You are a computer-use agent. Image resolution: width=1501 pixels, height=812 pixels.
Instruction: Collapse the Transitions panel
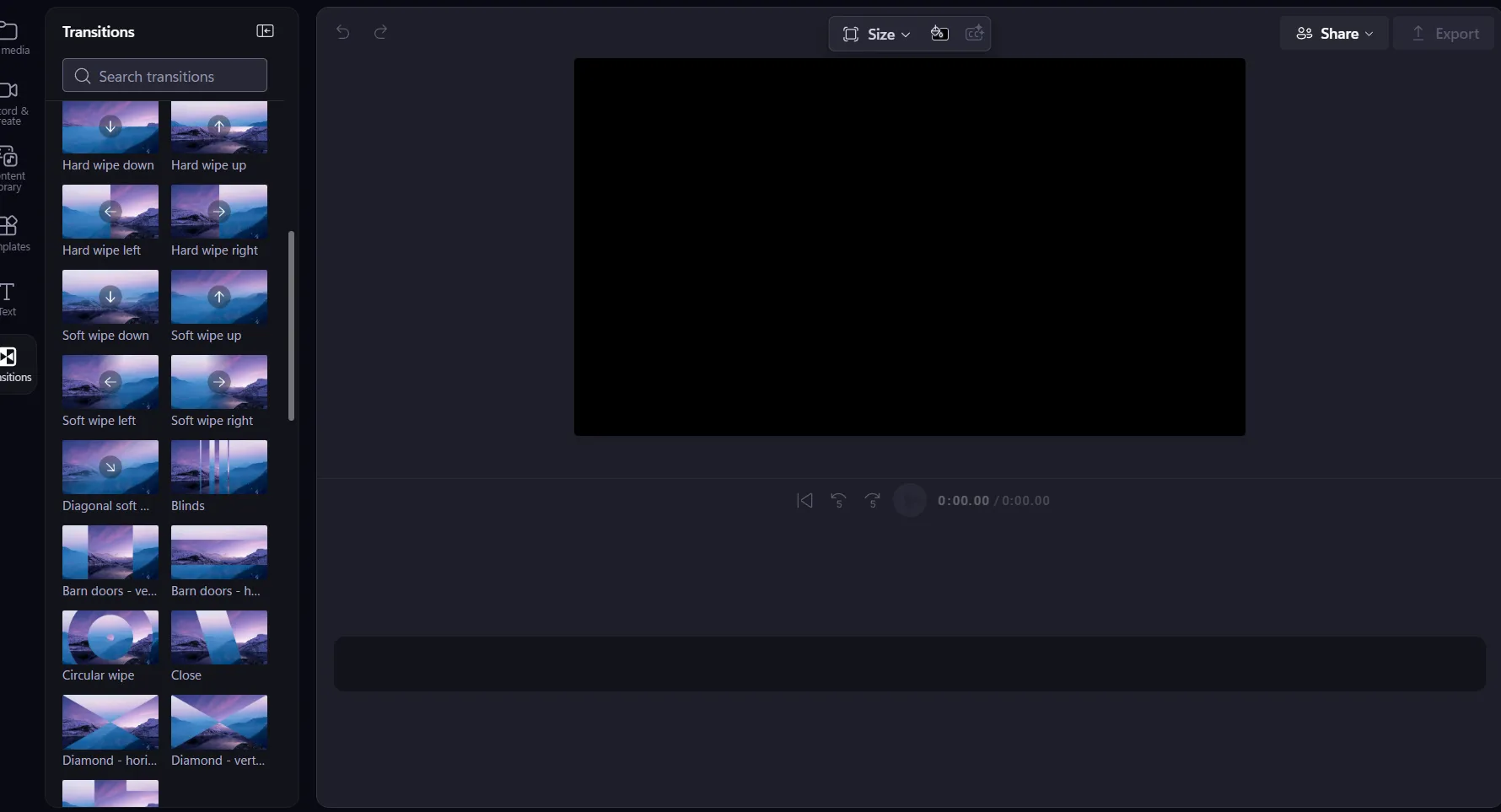(x=265, y=31)
